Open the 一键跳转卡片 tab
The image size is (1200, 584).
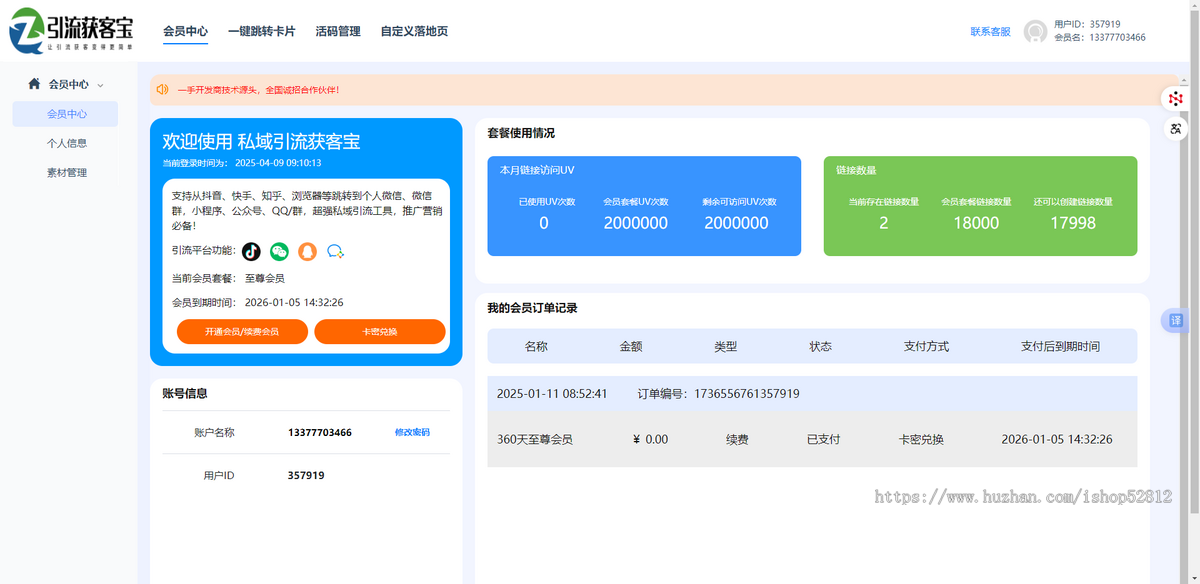pos(261,31)
